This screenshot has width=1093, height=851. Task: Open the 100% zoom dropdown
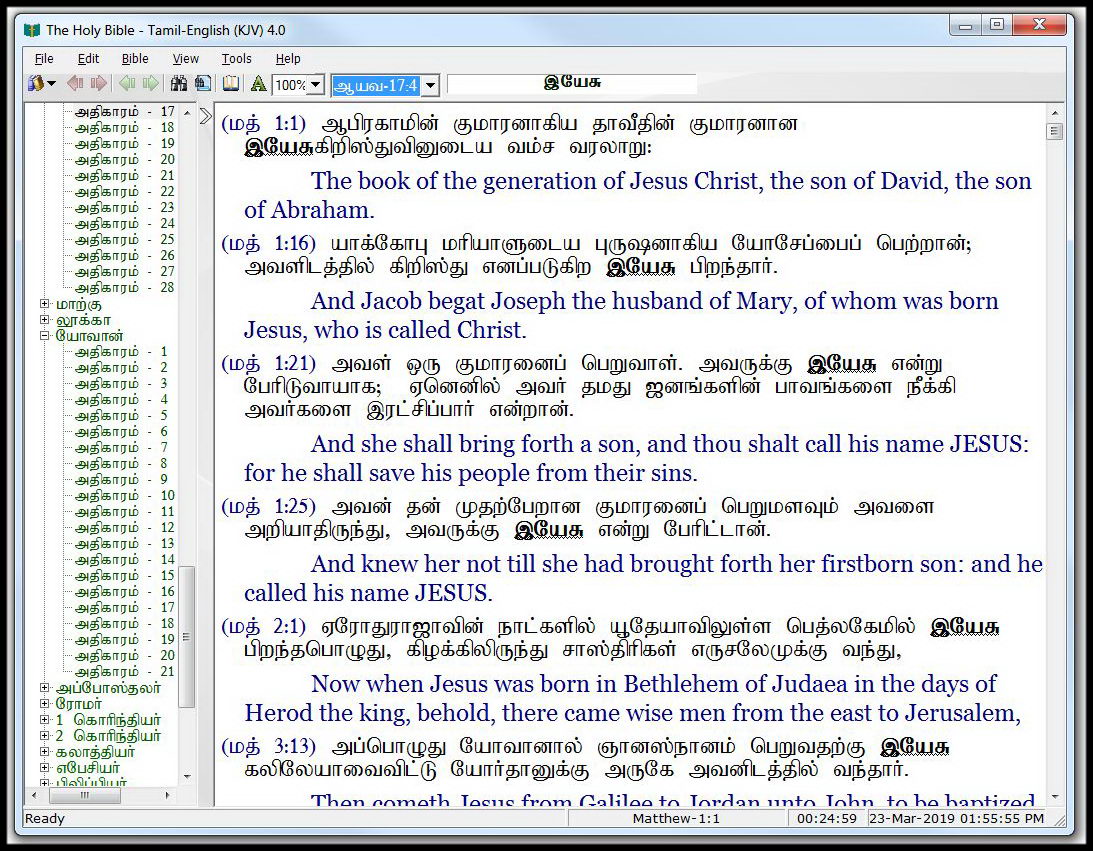pos(316,85)
